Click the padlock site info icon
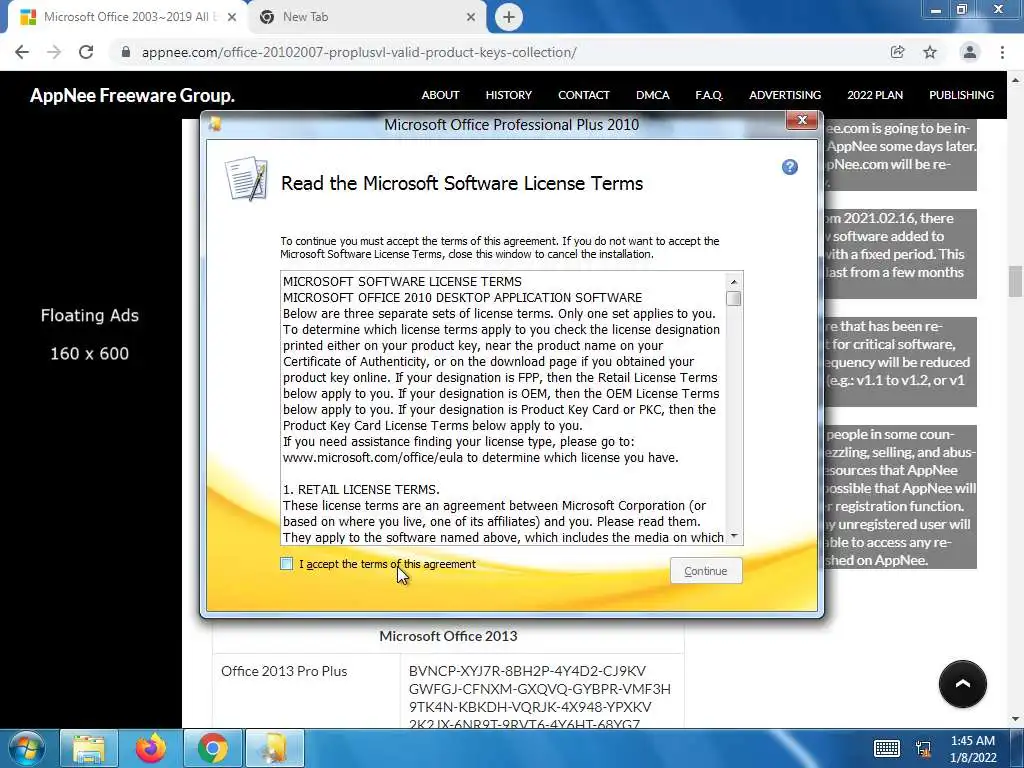The height and width of the screenshot is (768, 1024). [x=126, y=52]
